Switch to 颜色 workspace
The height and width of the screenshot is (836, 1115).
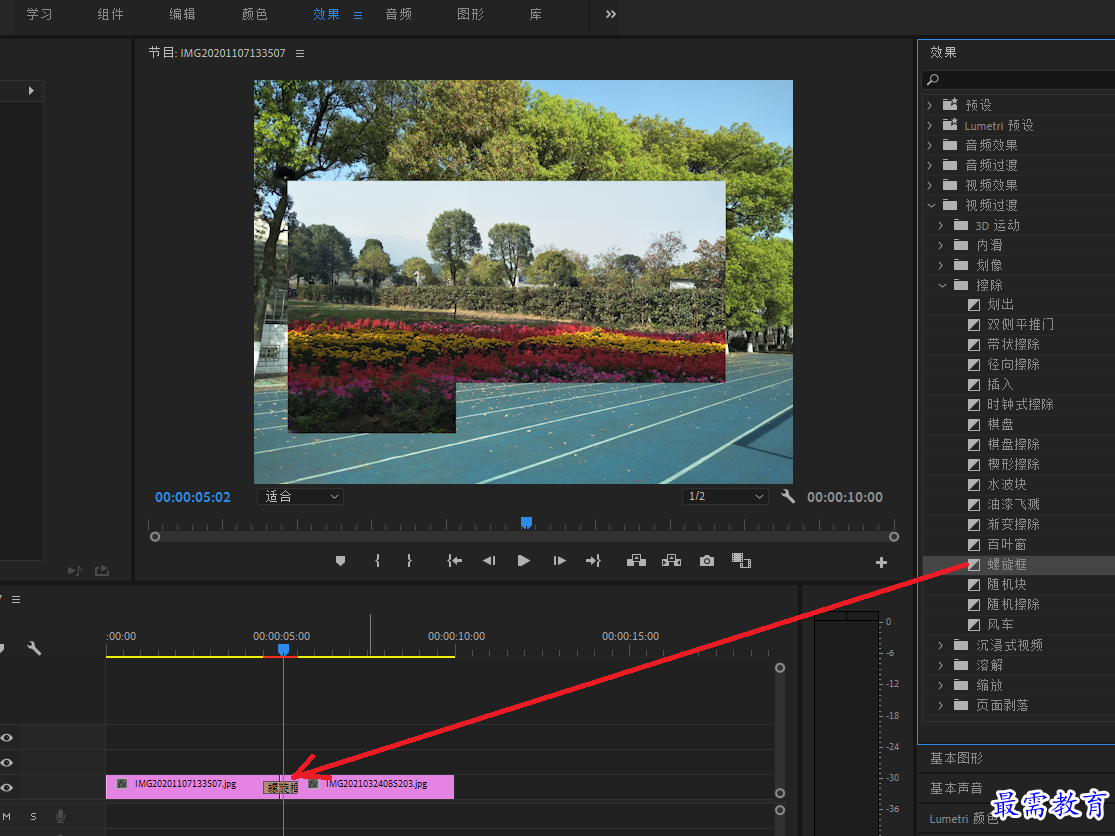254,14
